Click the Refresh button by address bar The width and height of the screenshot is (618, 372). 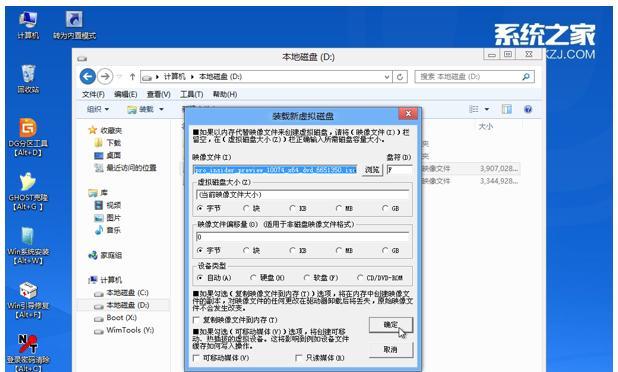point(400,77)
